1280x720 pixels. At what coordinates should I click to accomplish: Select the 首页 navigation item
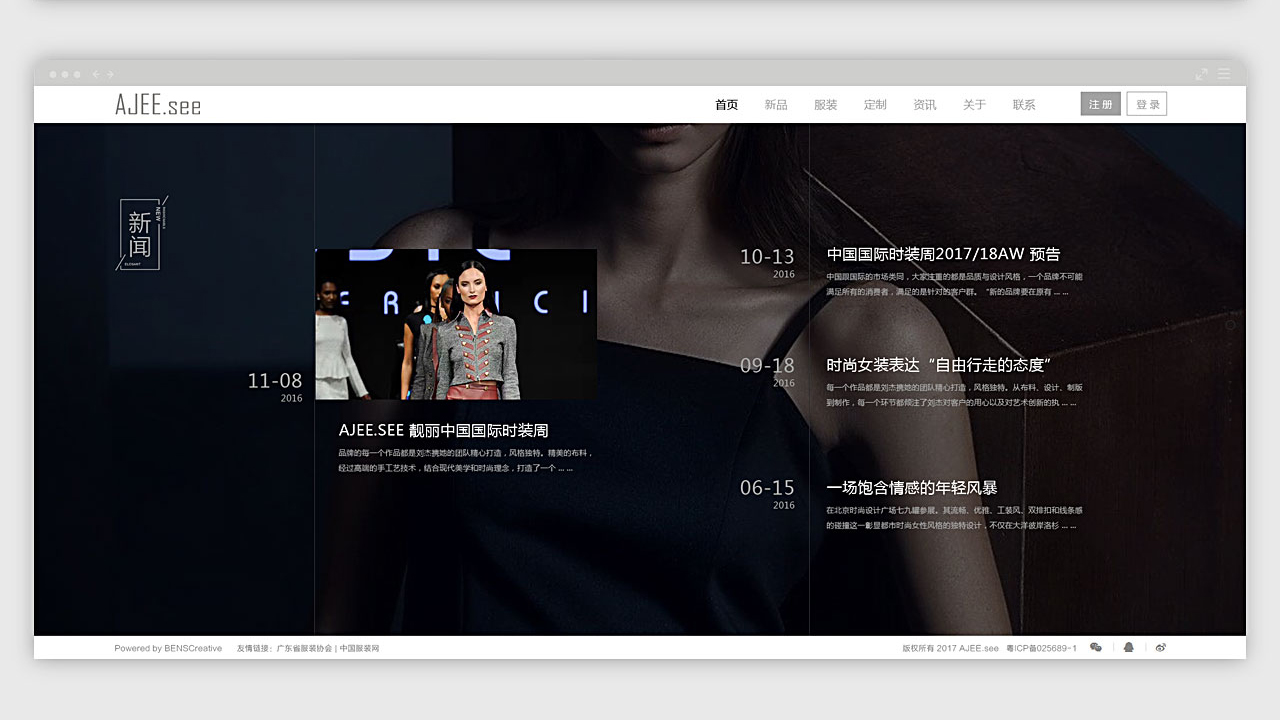tap(727, 105)
